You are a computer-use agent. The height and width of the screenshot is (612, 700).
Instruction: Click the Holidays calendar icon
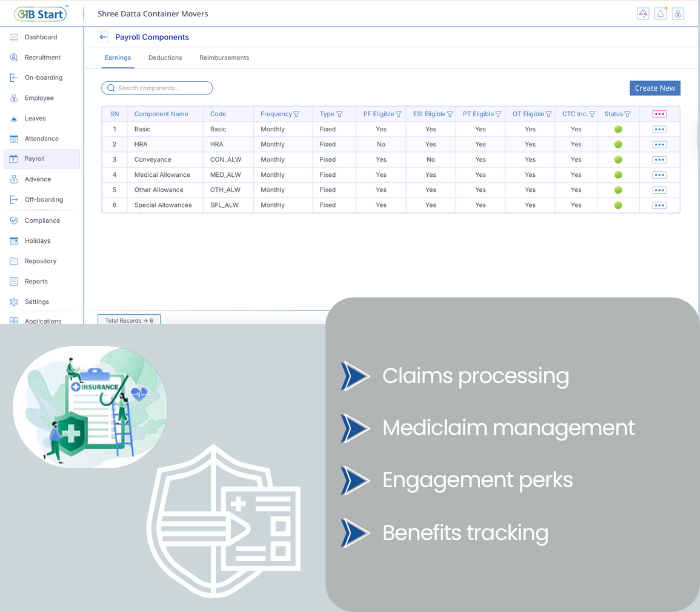click(x=14, y=241)
